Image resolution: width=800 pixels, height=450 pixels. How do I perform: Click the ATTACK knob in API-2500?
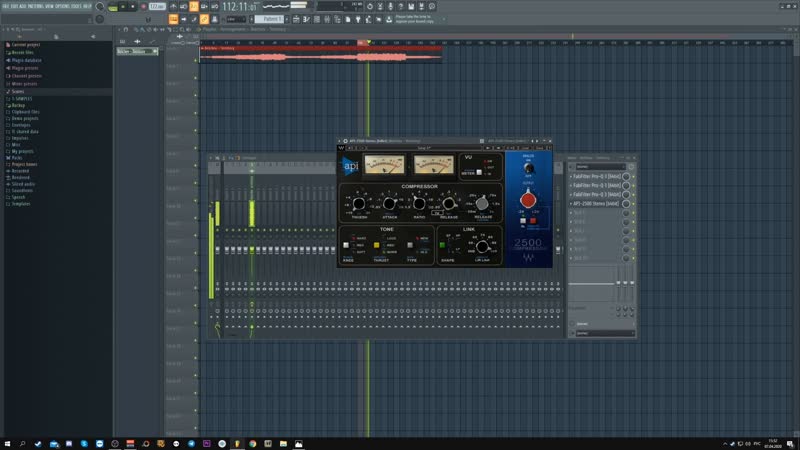pyautogui.click(x=389, y=203)
